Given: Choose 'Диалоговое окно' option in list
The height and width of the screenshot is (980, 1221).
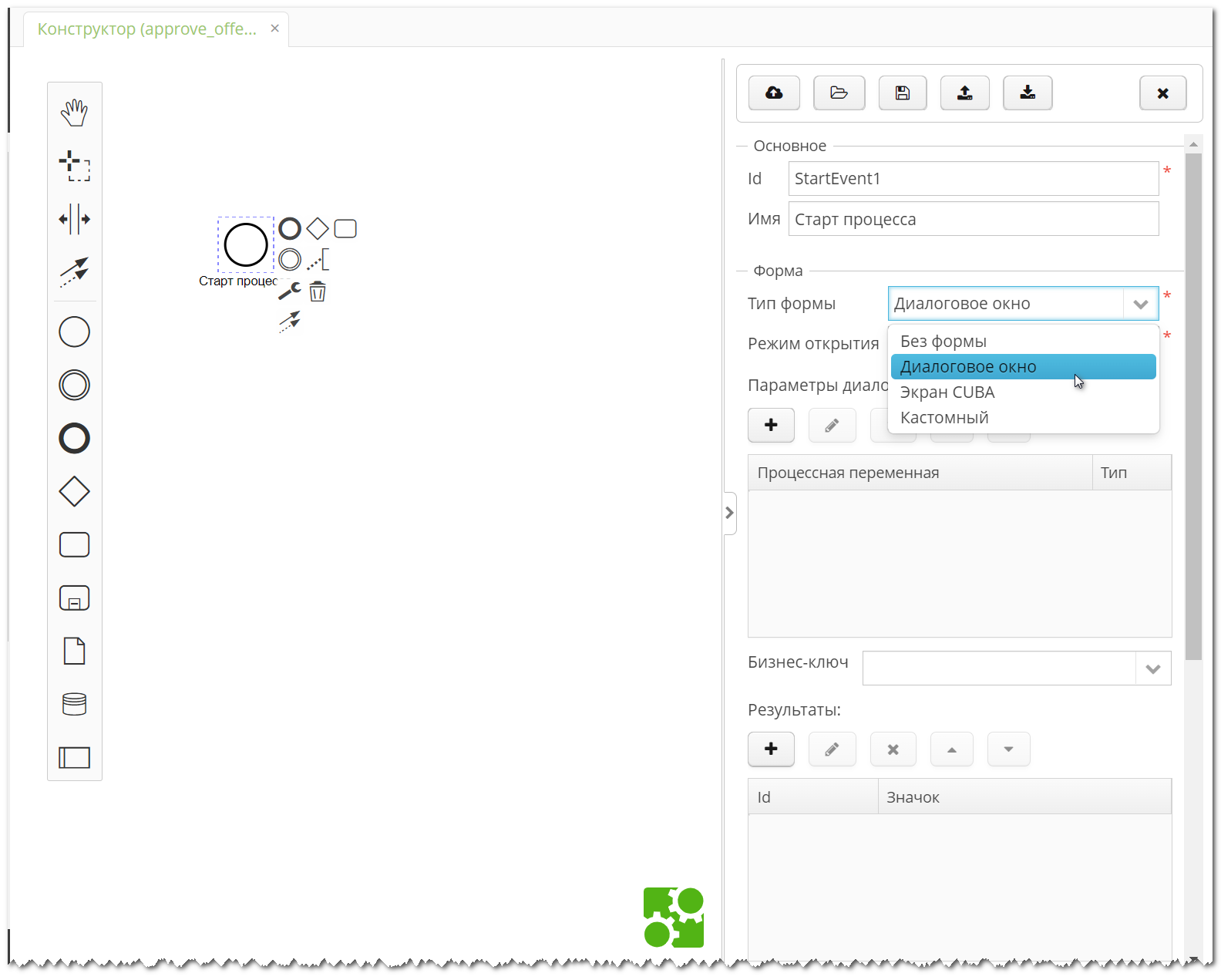Looking at the screenshot, I should [1023, 367].
